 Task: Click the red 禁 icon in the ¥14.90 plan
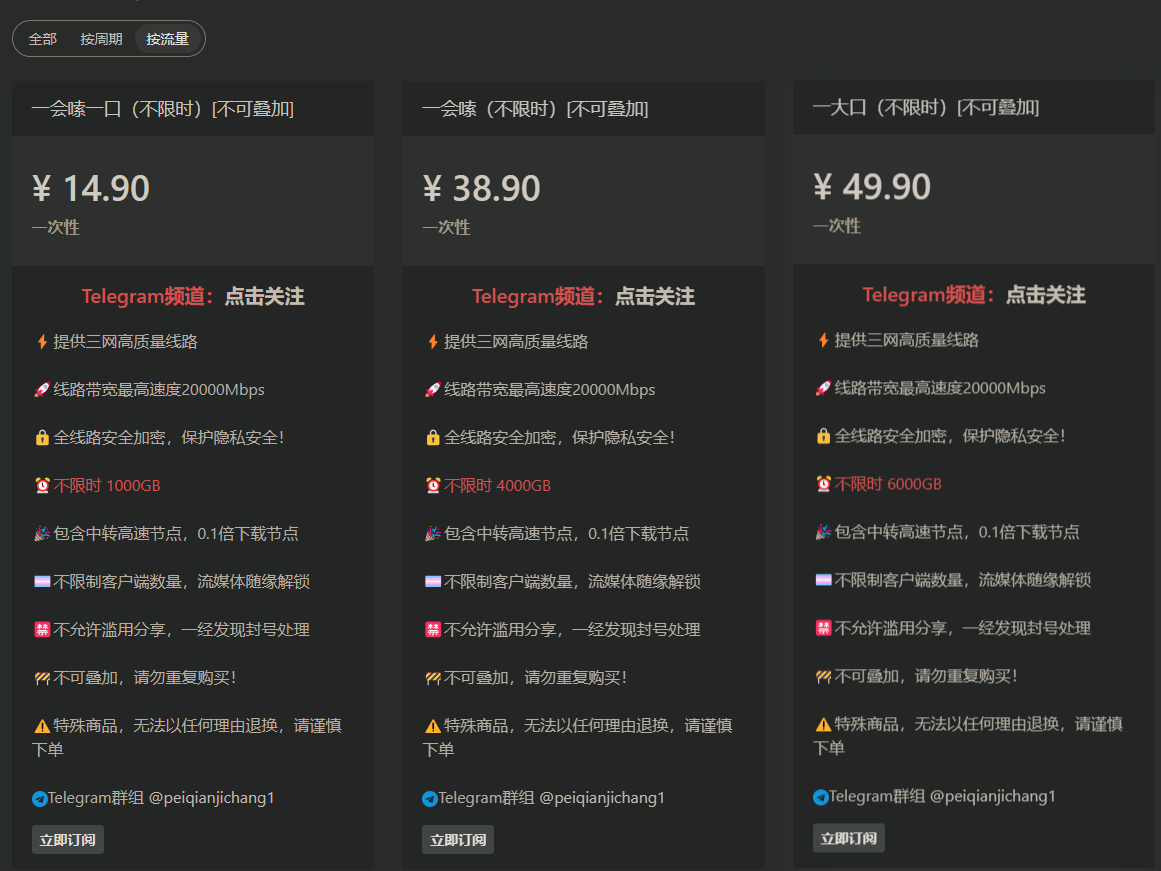42,630
